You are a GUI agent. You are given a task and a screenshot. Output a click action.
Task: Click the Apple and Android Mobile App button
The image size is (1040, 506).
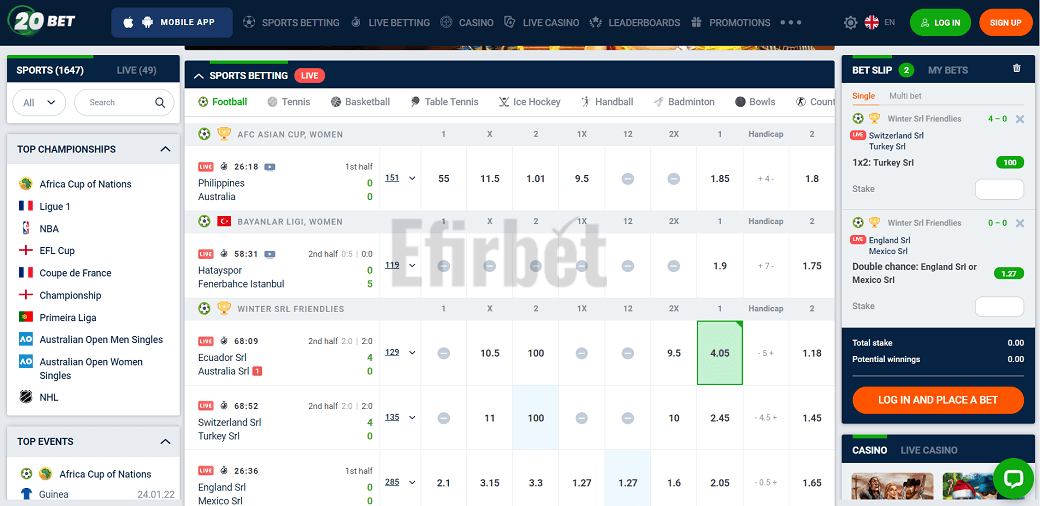172,23
